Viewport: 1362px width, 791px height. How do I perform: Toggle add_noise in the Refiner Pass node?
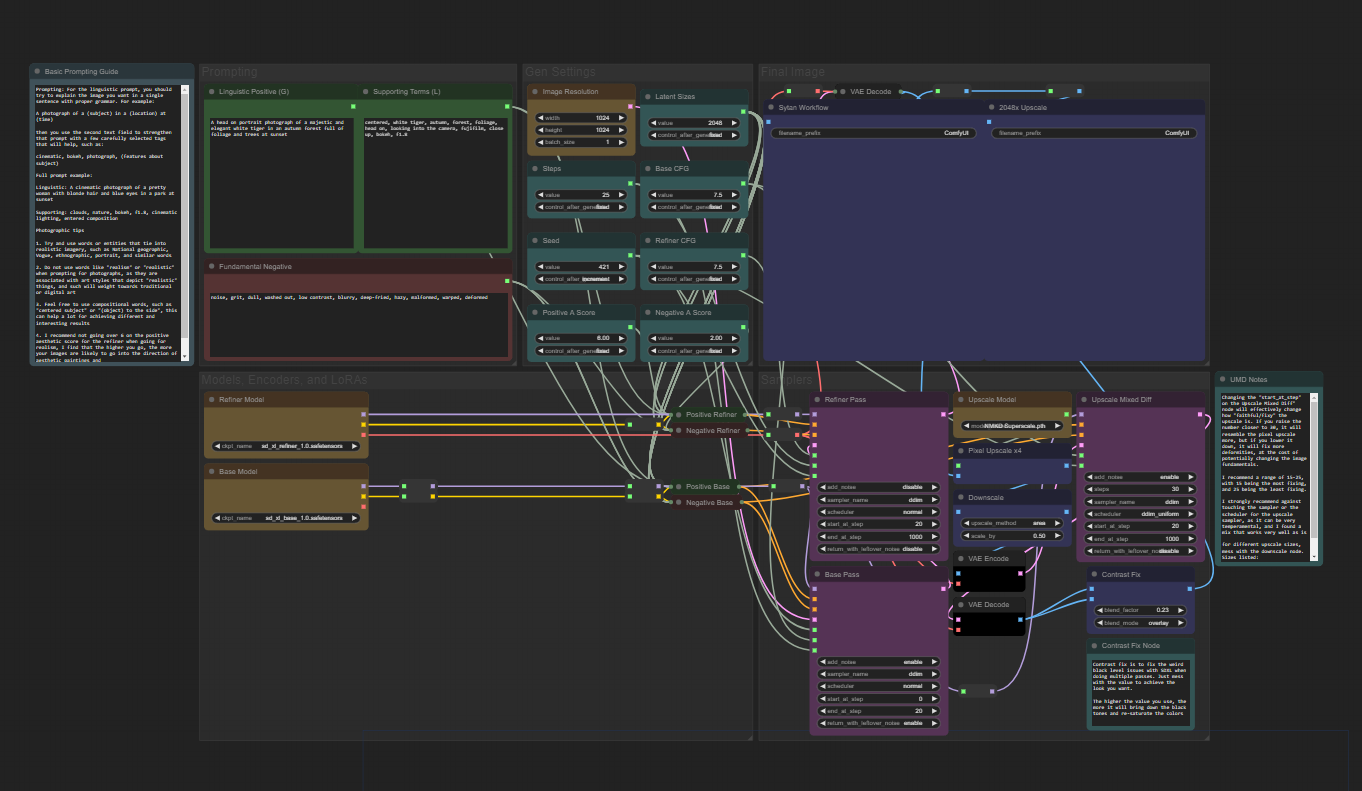pyautogui.click(x=879, y=487)
